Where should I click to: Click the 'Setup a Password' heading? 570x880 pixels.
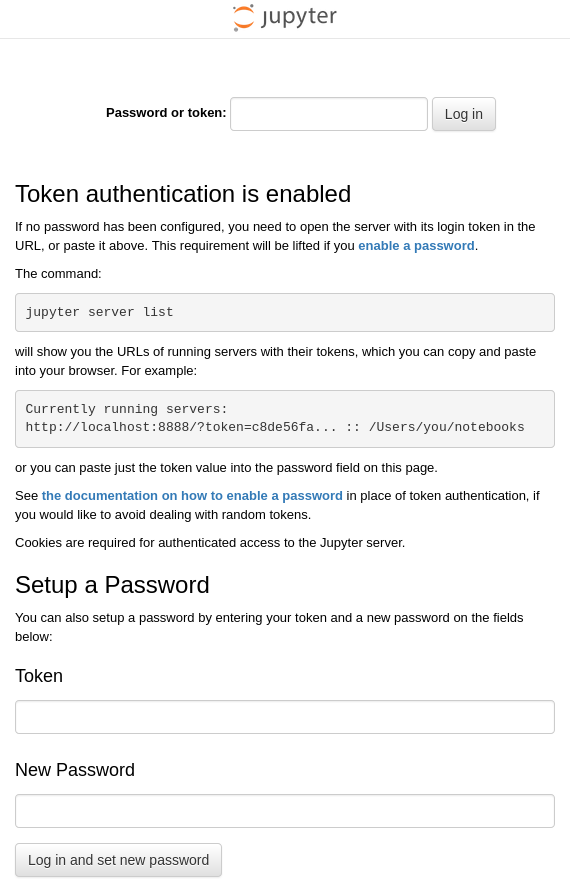[x=112, y=585]
